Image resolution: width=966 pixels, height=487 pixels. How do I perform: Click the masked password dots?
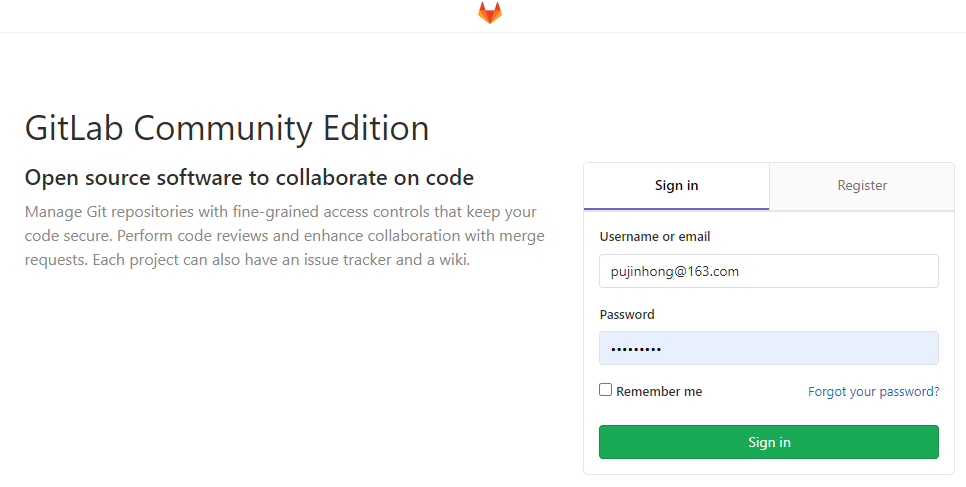click(636, 349)
